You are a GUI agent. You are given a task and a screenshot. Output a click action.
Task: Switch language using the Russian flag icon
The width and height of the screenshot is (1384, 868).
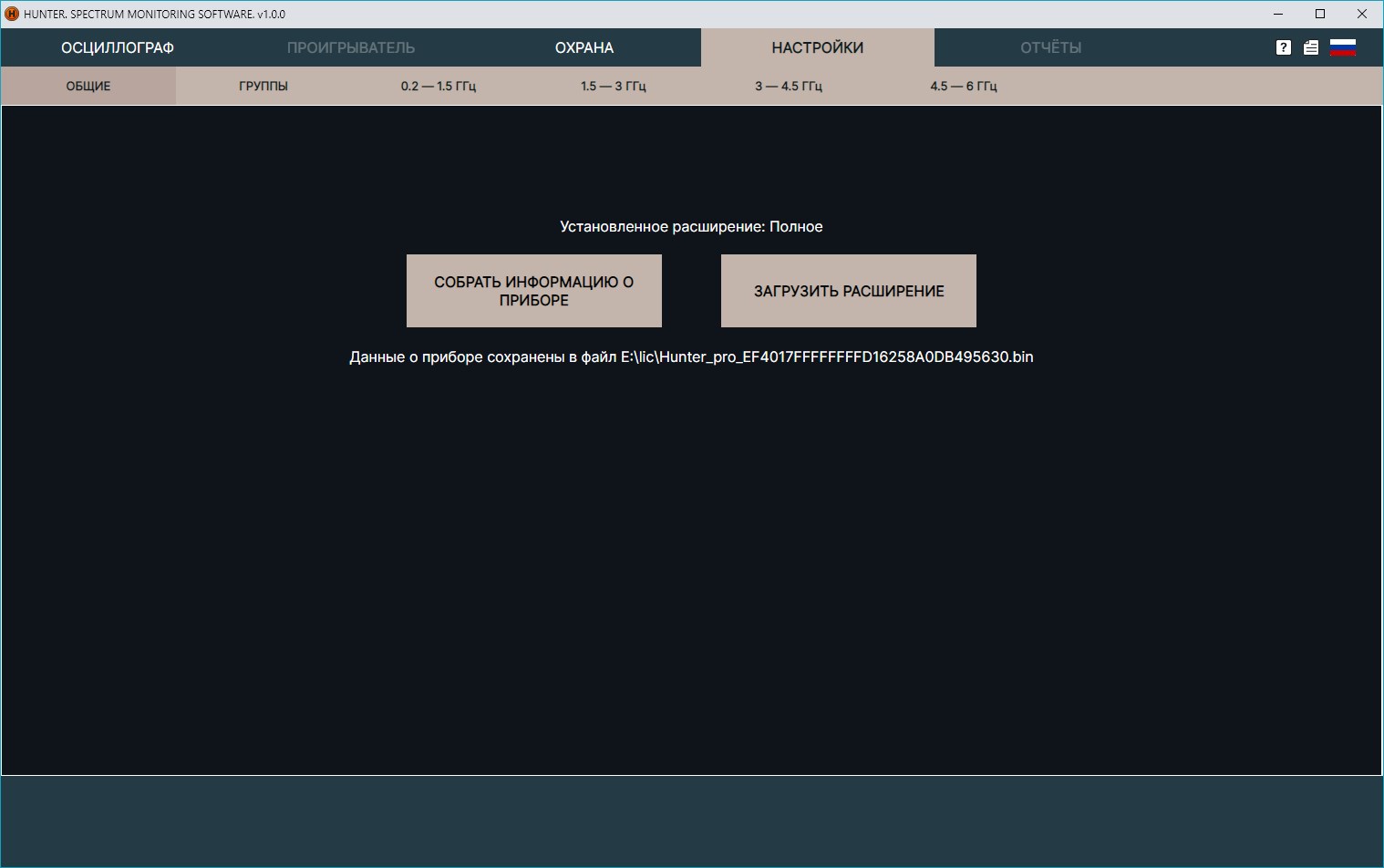tap(1342, 47)
